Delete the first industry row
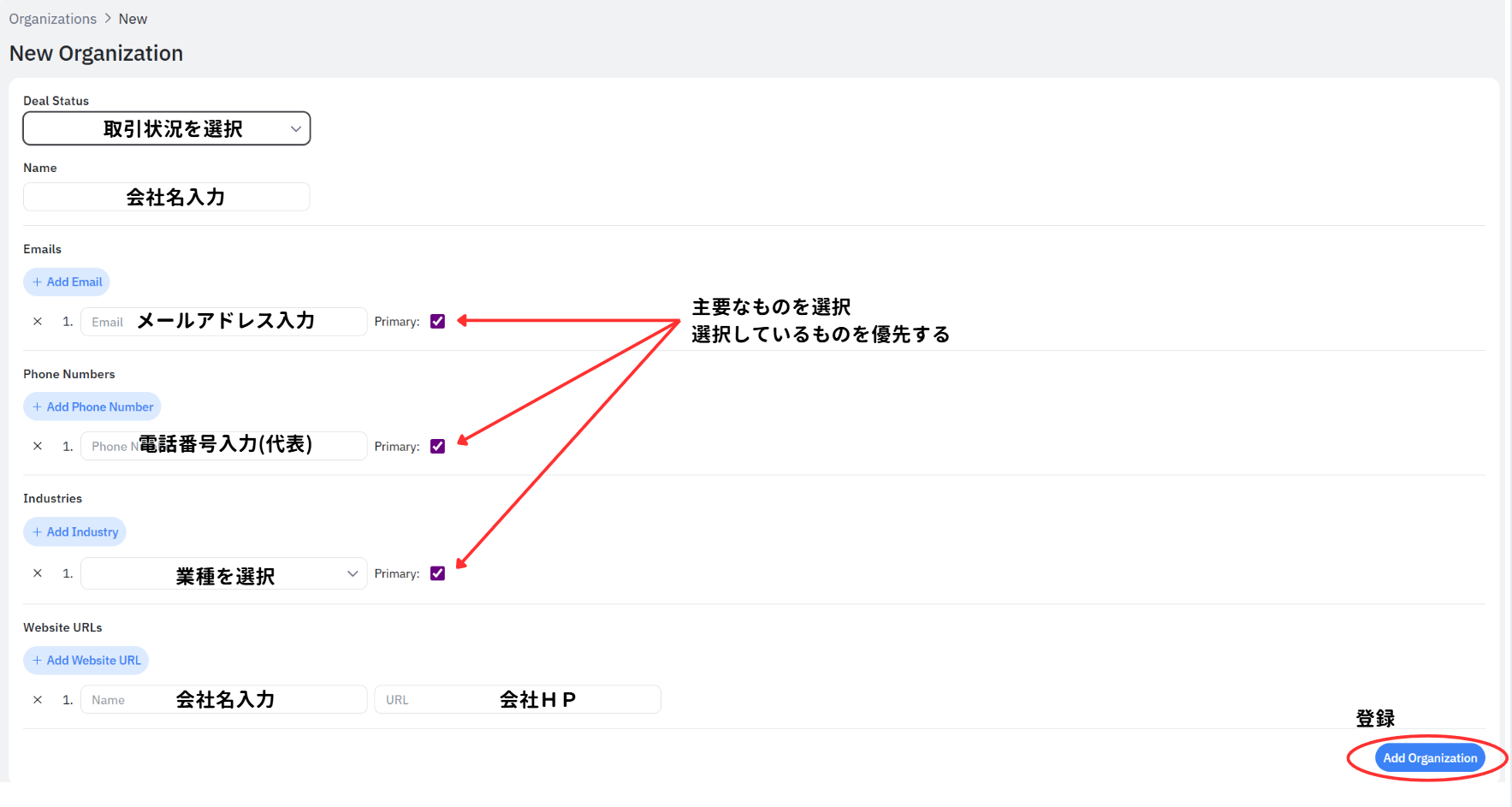The height and width of the screenshot is (807, 1512). [x=38, y=573]
